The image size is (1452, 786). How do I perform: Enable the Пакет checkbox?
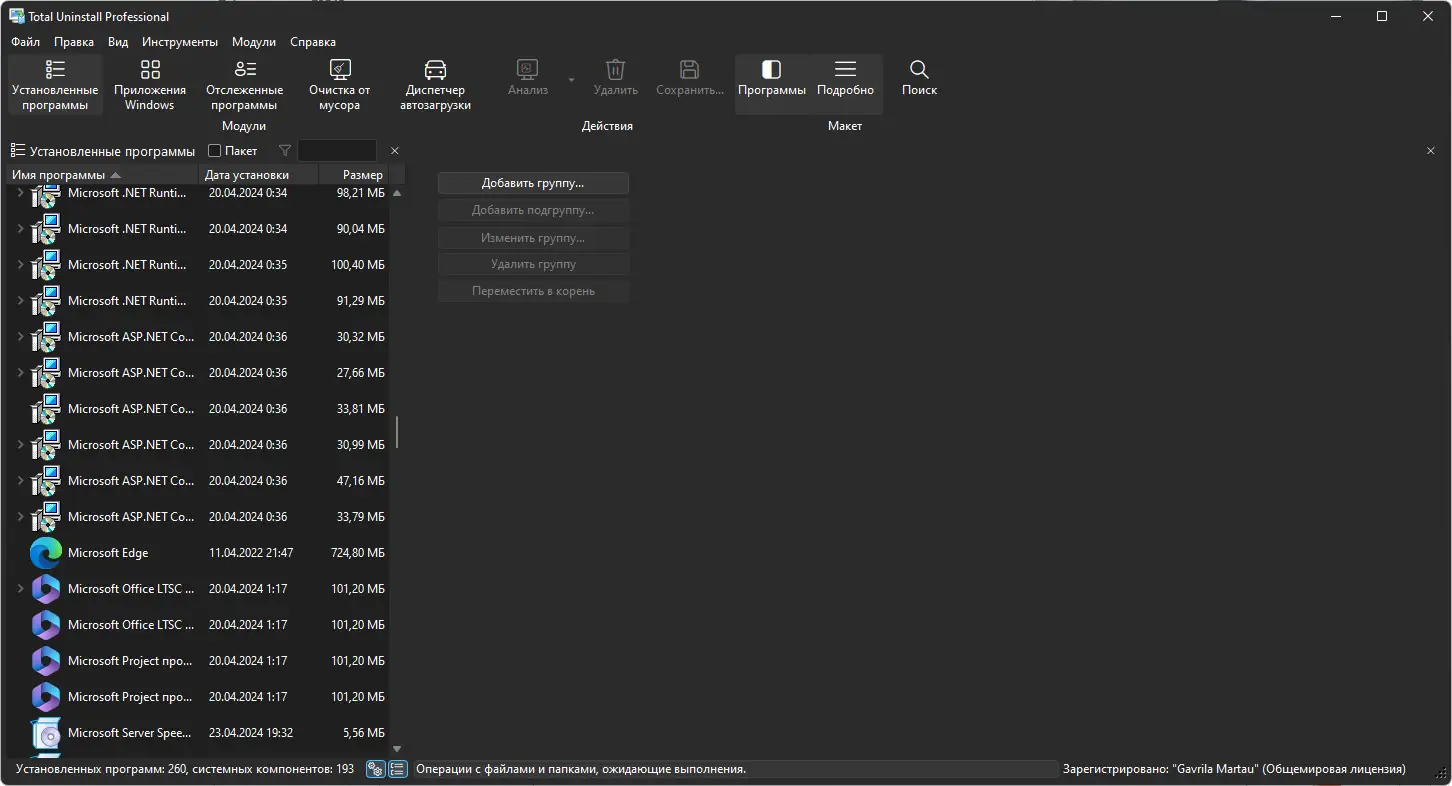coord(214,150)
